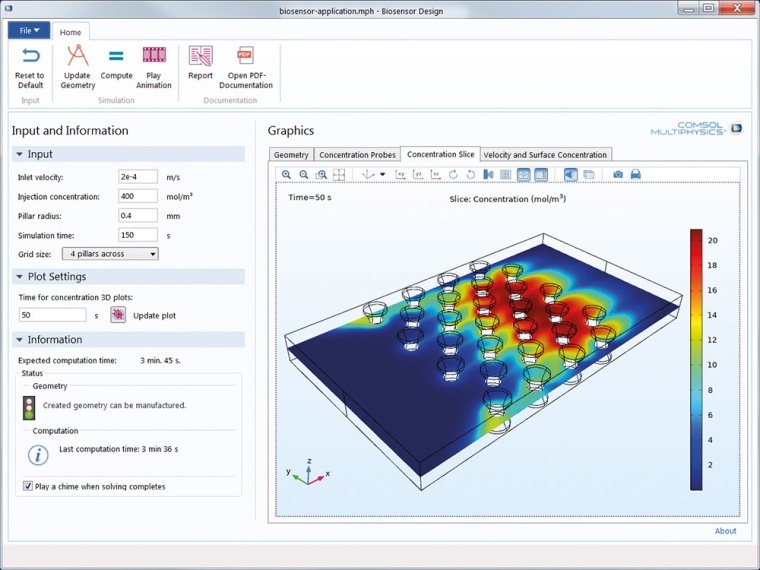Screen dimensions: 760x570
Task: Click the '3 min. 45 s.' expected time value
Action: point(160,360)
